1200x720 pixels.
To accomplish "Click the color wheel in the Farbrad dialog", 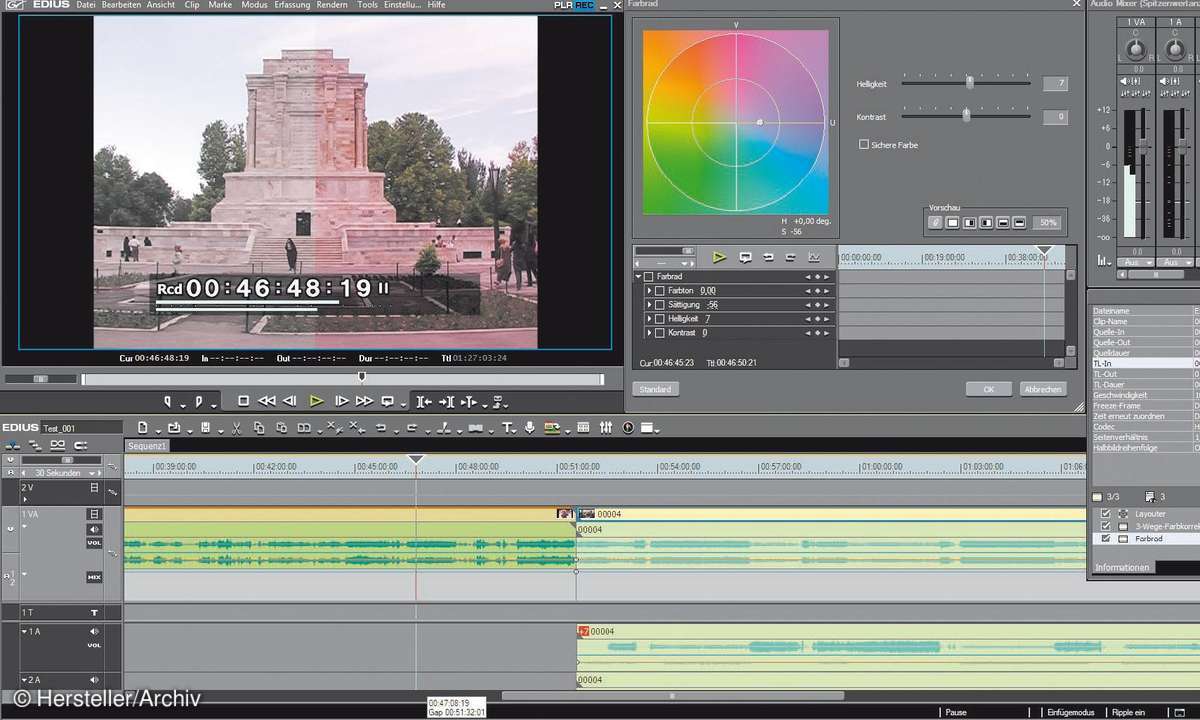I will click(x=736, y=122).
